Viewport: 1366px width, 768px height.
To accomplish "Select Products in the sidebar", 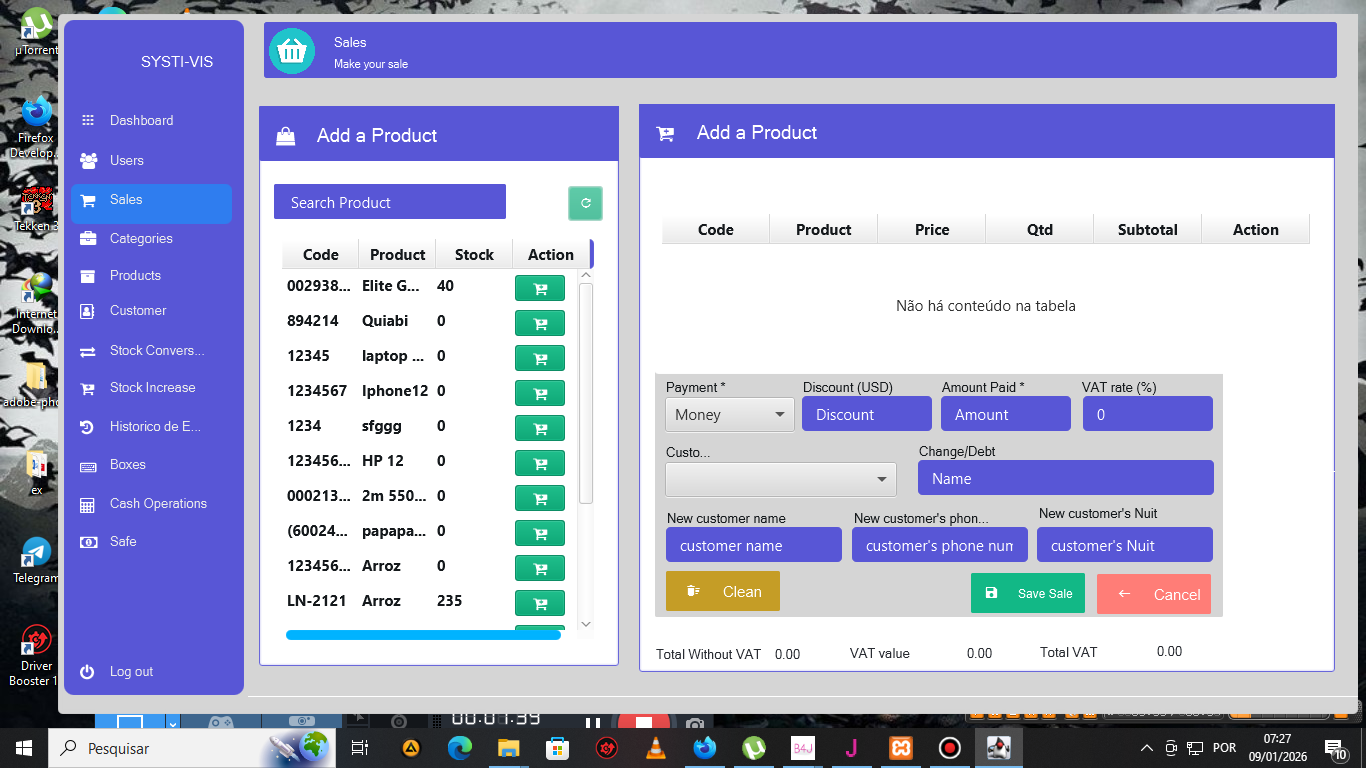I will click(x=135, y=275).
